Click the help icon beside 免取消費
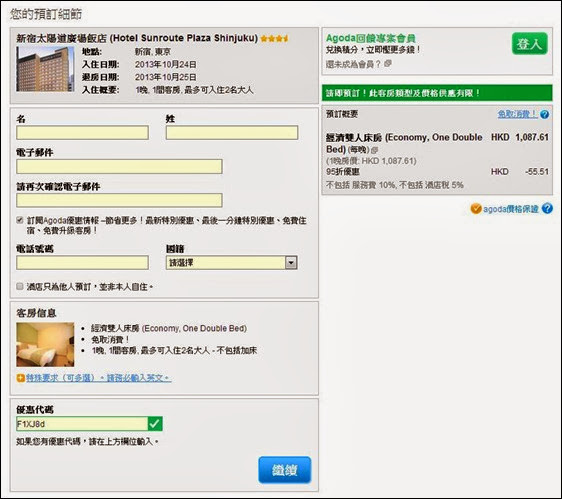This screenshot has width=562, height=499. coord(544,114)
